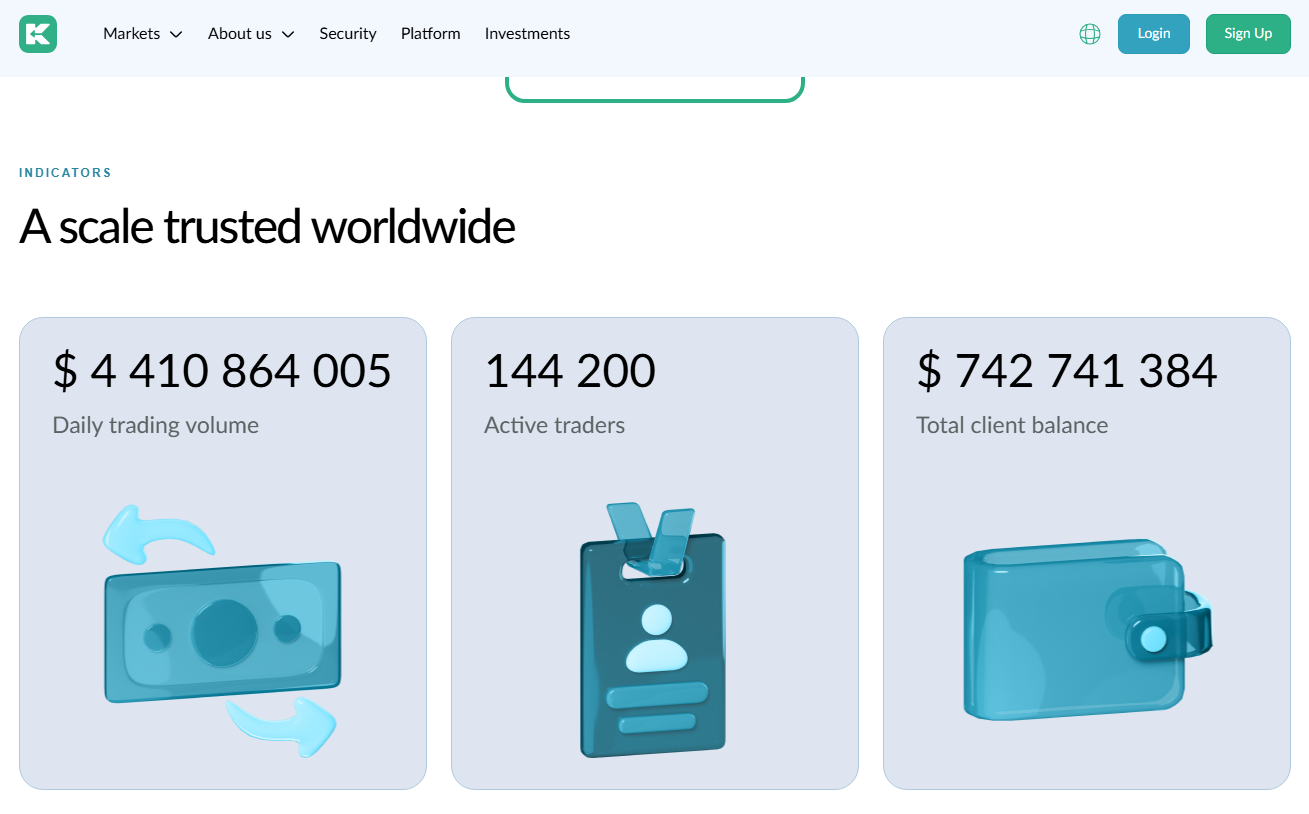
Task: Click the blue wallet illustration
Action: pos(1086,631)
